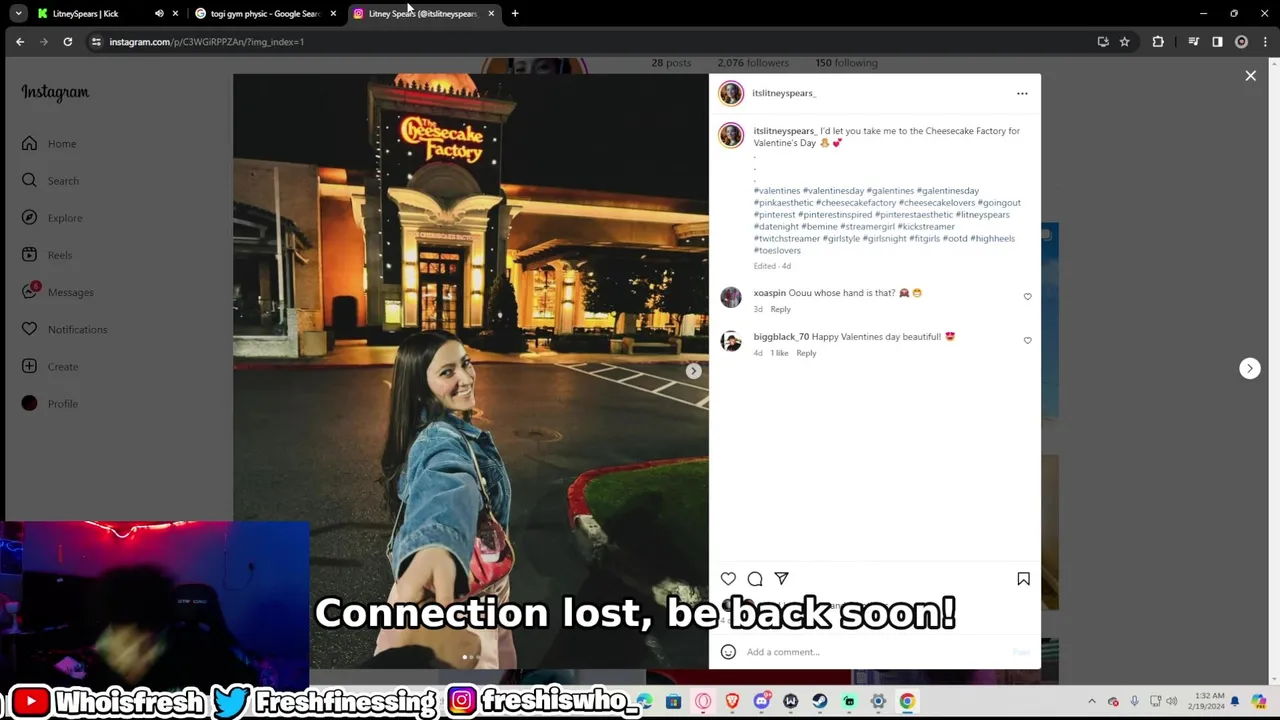This screenshot has height=720, width=1280.
Task: Open the taskbar volume control
Action: [1172, 702]
